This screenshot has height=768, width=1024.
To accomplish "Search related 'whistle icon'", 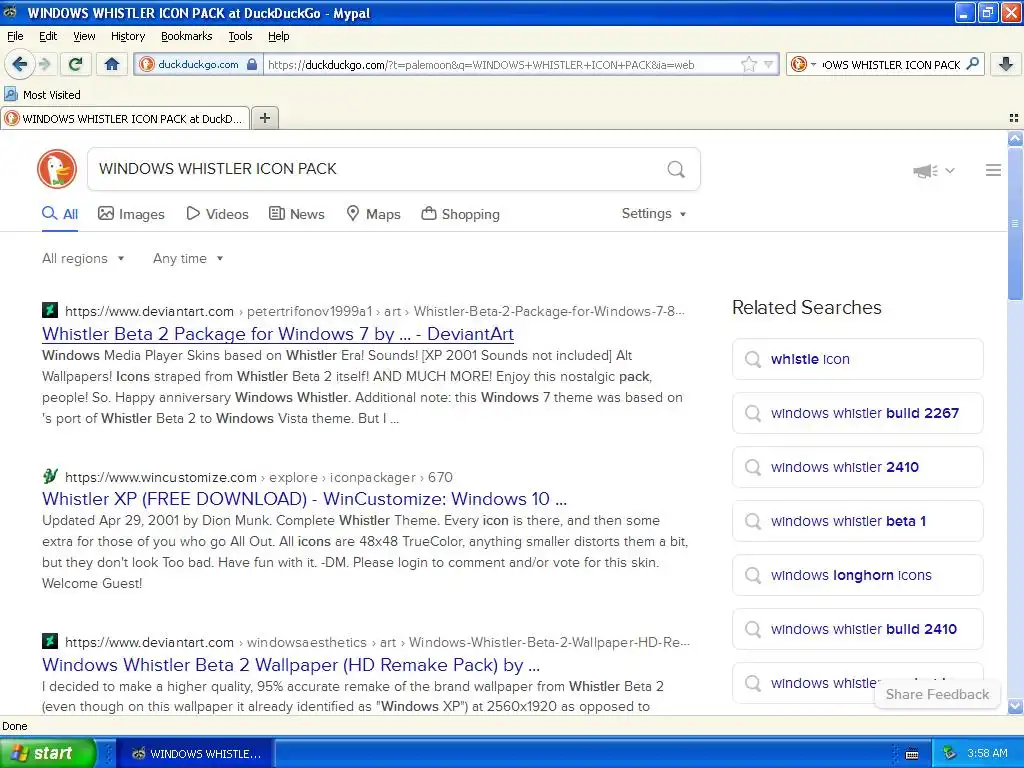I will point(857,359).
